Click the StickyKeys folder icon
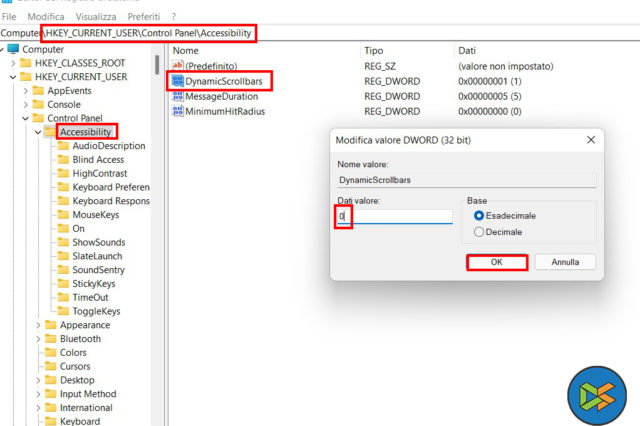Screen dimensions: 640x426 [x=63, y=284]
